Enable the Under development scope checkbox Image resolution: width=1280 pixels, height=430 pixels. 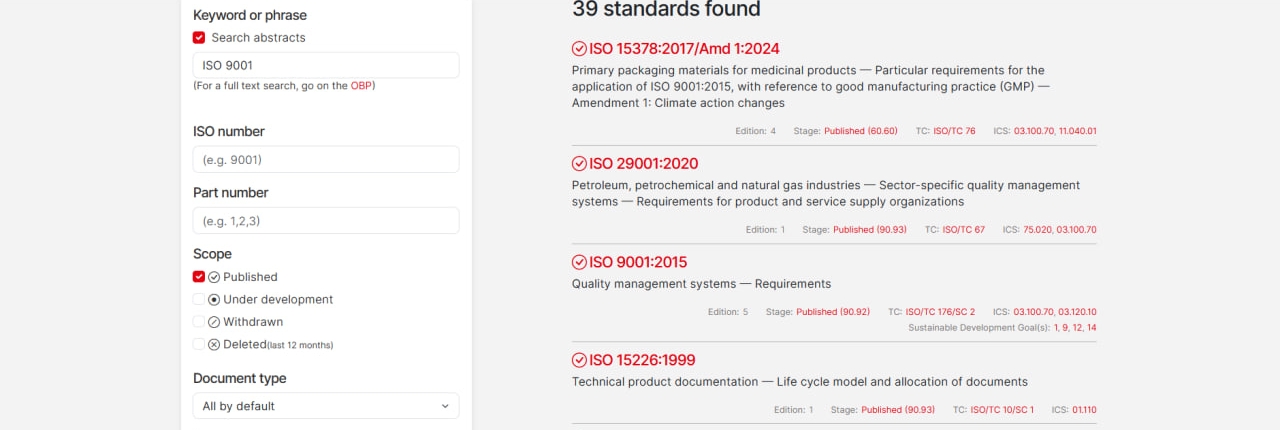(x=199, y=300)
